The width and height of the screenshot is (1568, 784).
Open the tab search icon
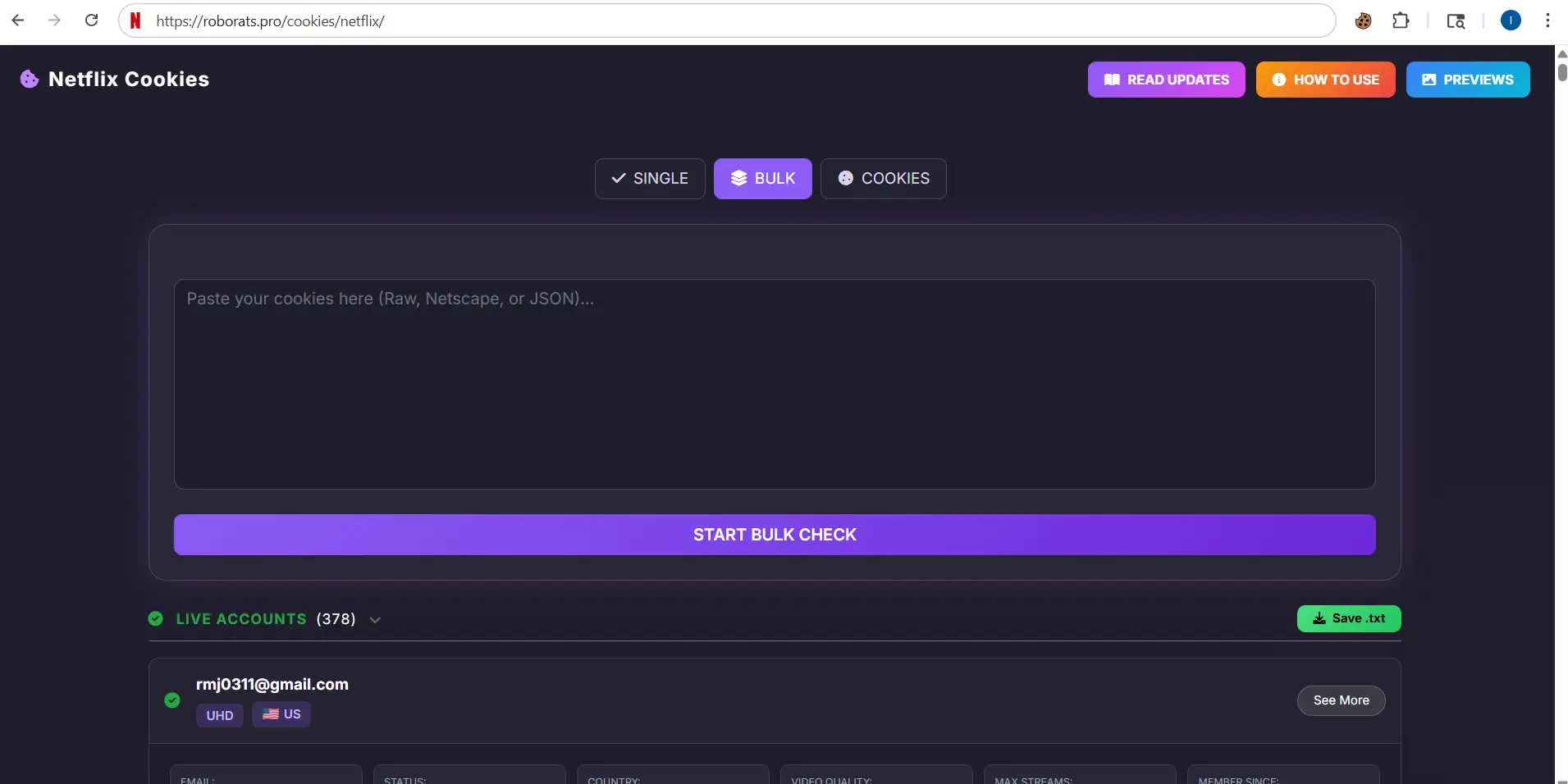pos(1456,21)
